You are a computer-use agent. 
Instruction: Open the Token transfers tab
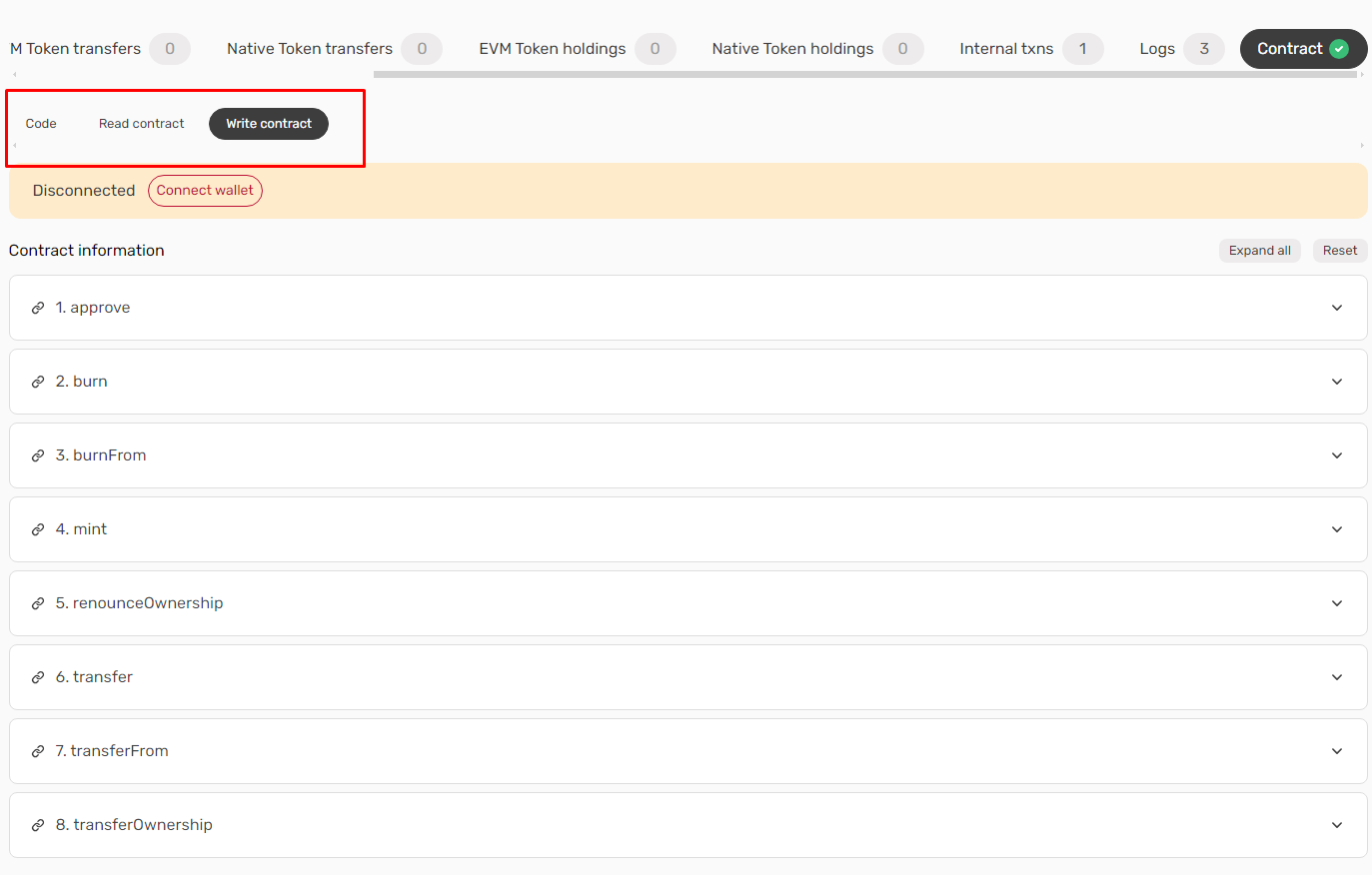point(100,49)
